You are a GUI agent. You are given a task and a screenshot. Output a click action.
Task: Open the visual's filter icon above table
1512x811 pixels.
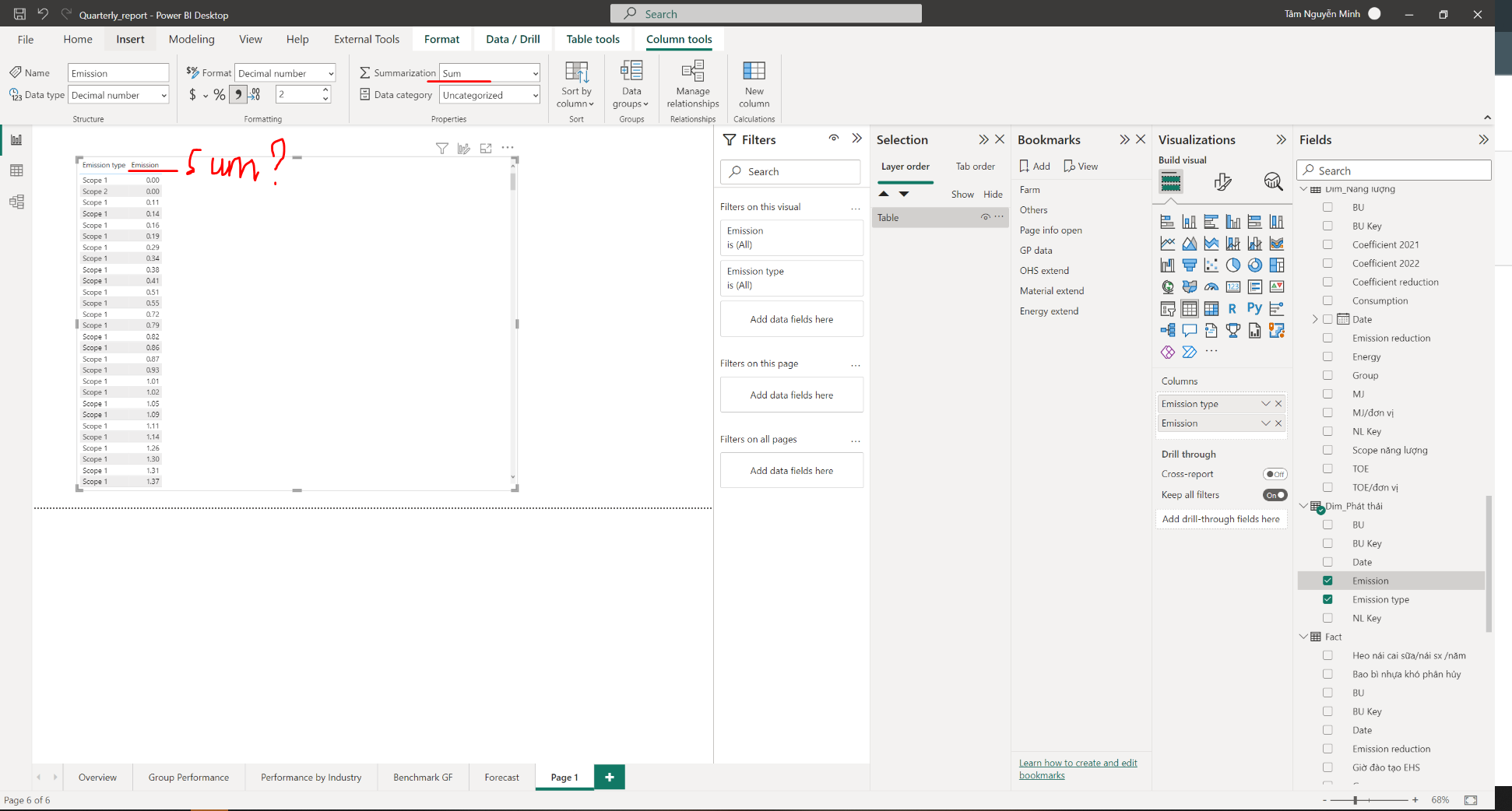[441, 148]
